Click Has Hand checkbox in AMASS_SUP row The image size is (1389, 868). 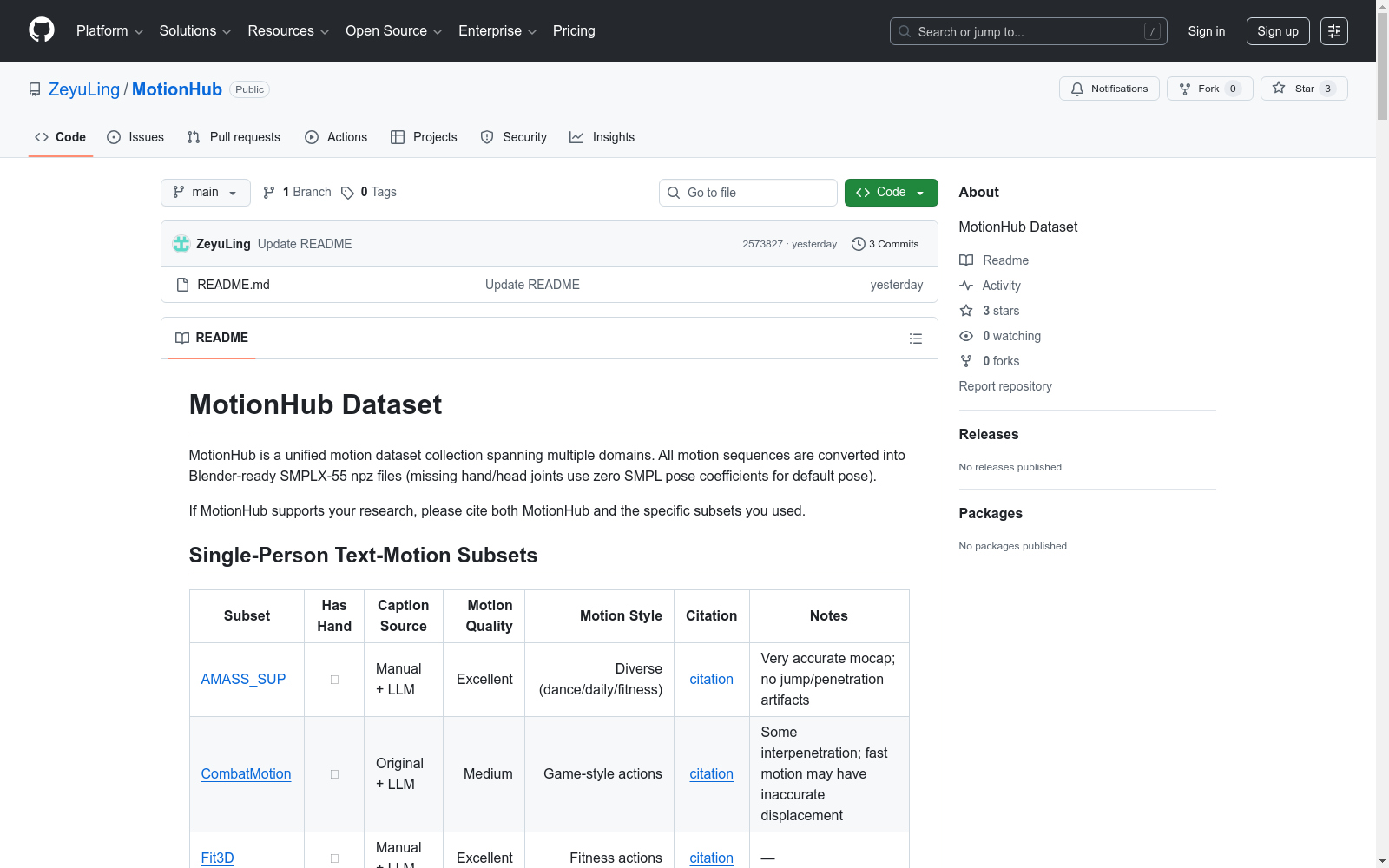pos(334,680)
